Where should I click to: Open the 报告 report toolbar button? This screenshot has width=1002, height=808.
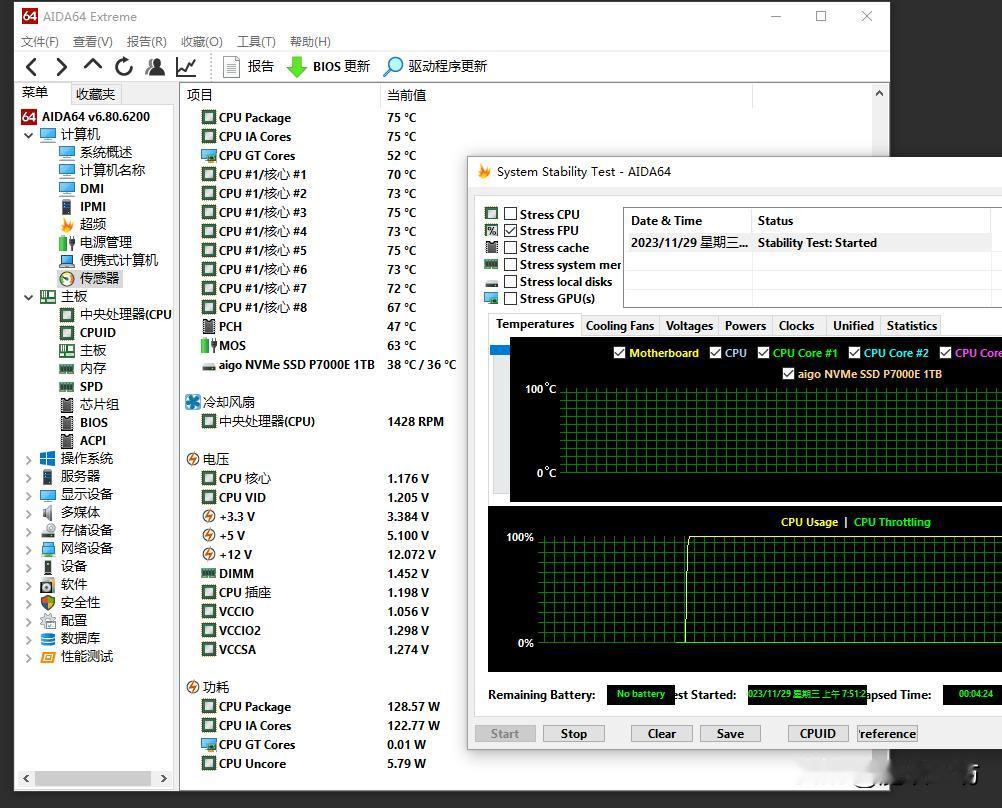point(249,66)
